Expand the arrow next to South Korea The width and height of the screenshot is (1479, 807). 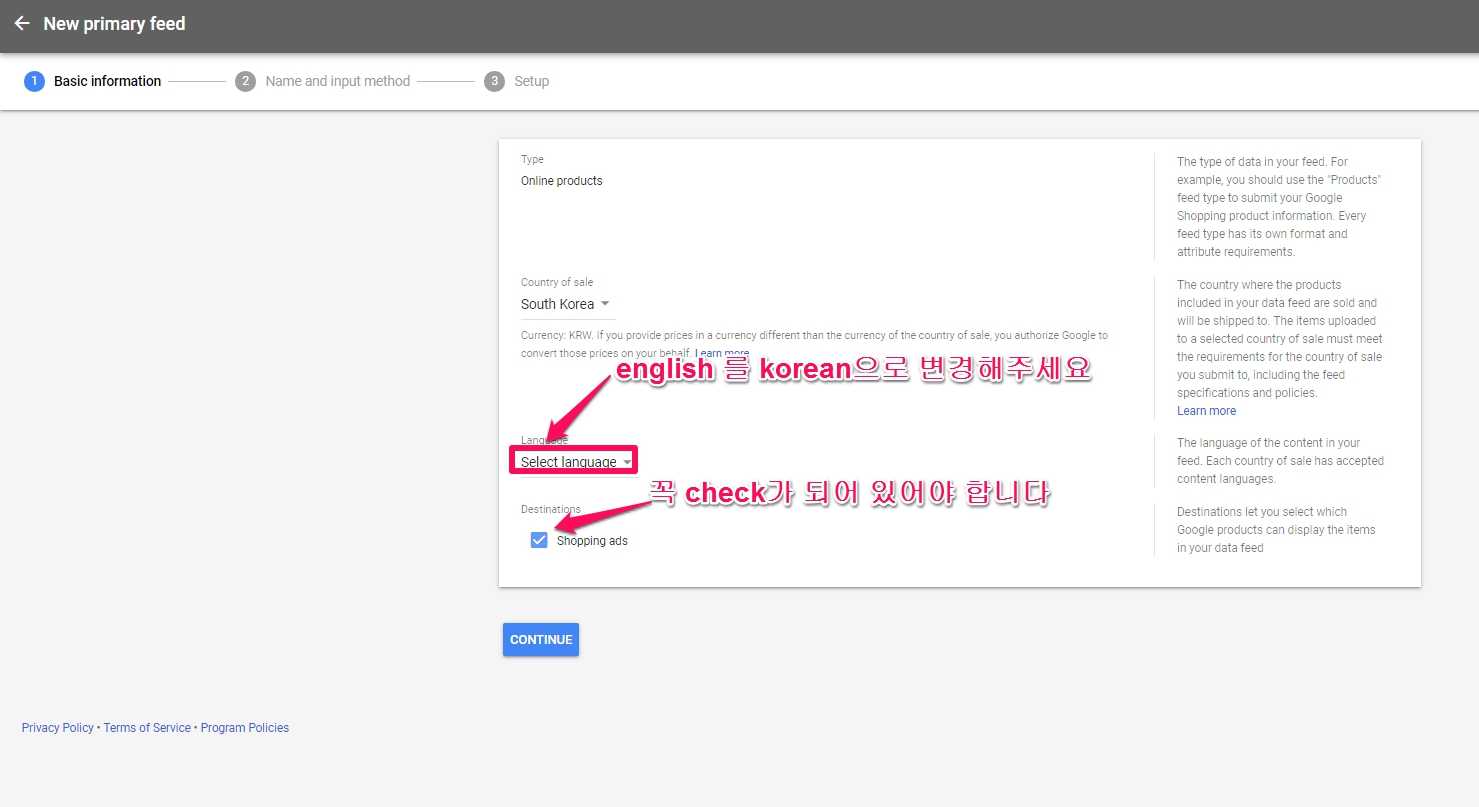coord(605,304)
